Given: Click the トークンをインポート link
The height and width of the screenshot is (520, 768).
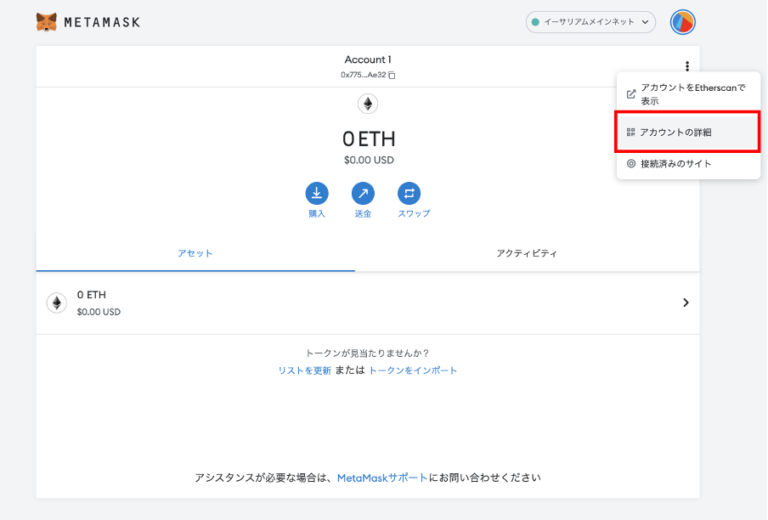Looking at the screenshot, I should coord(413,370).
